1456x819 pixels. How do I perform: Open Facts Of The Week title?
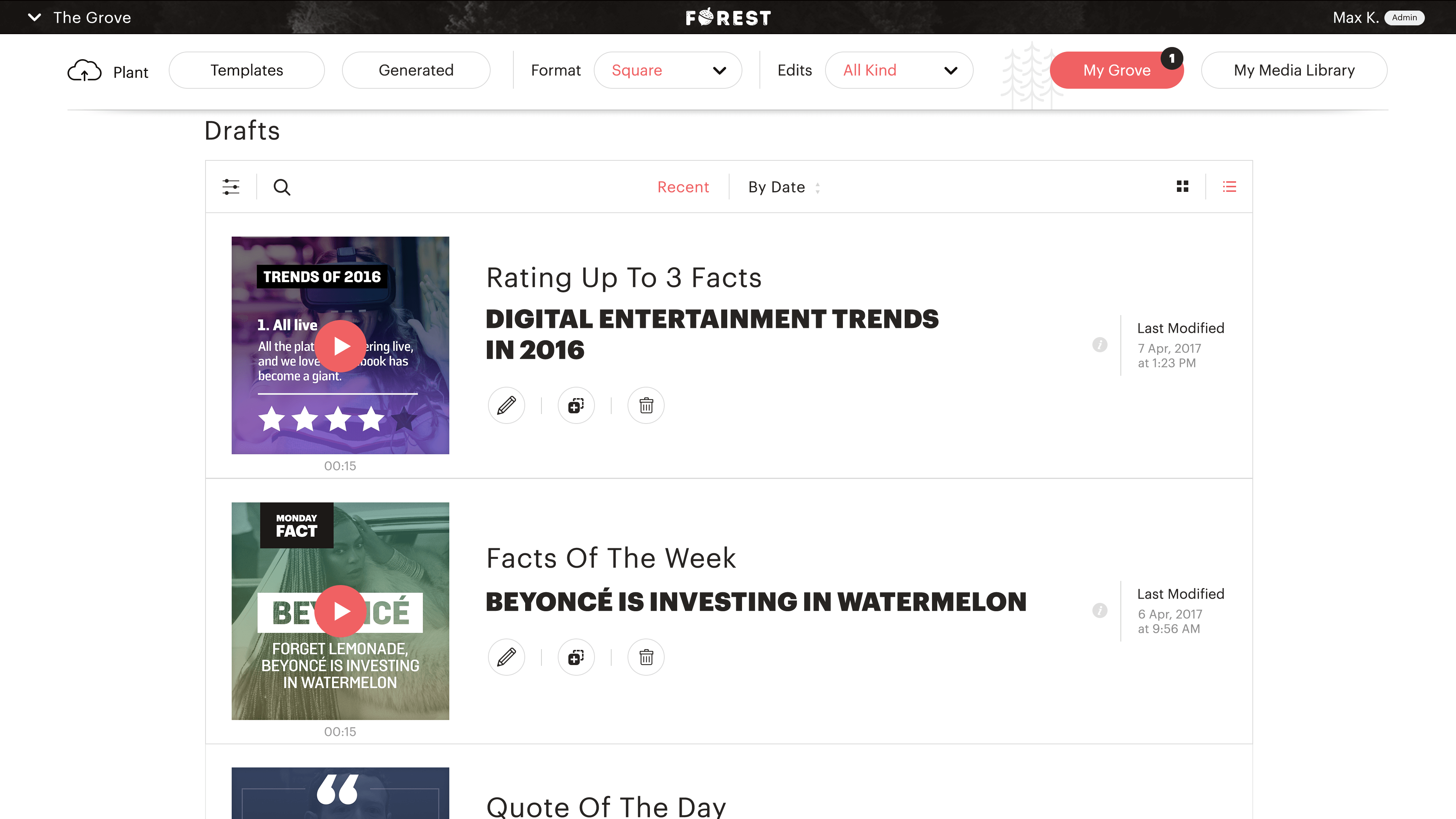coord(611,559)
